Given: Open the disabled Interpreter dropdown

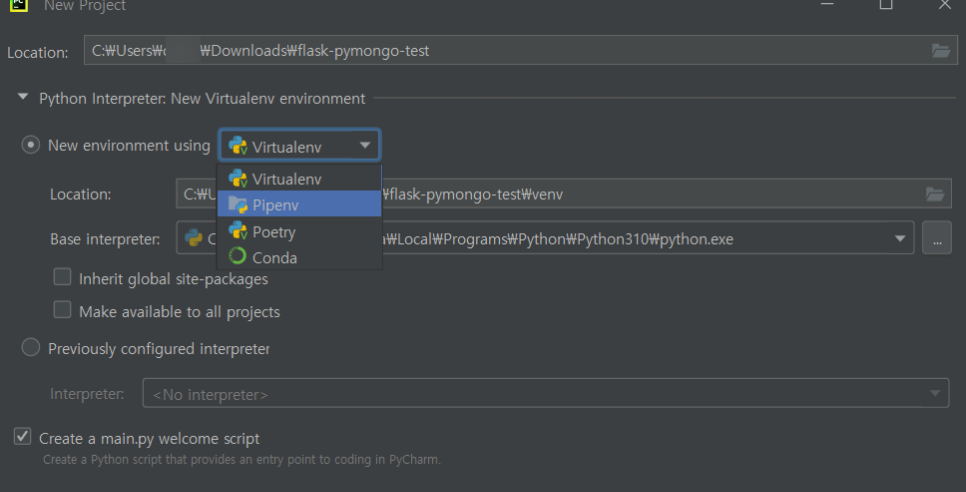Looking at the screenshot, I should point(546,393).
